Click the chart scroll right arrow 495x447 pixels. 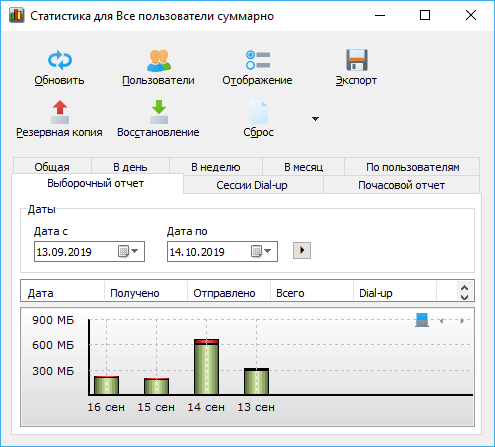(x=462, y=321)
